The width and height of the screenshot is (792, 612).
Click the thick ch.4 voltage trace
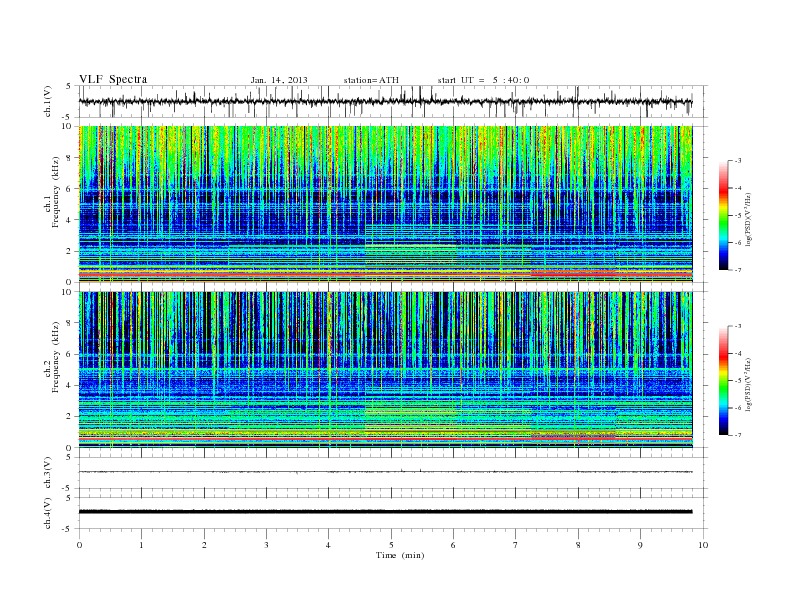(x=385, y=512)
